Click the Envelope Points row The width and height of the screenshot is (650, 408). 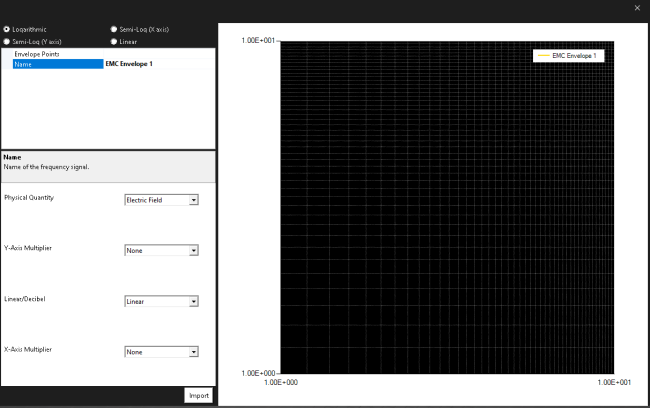(x=108, y=54)
